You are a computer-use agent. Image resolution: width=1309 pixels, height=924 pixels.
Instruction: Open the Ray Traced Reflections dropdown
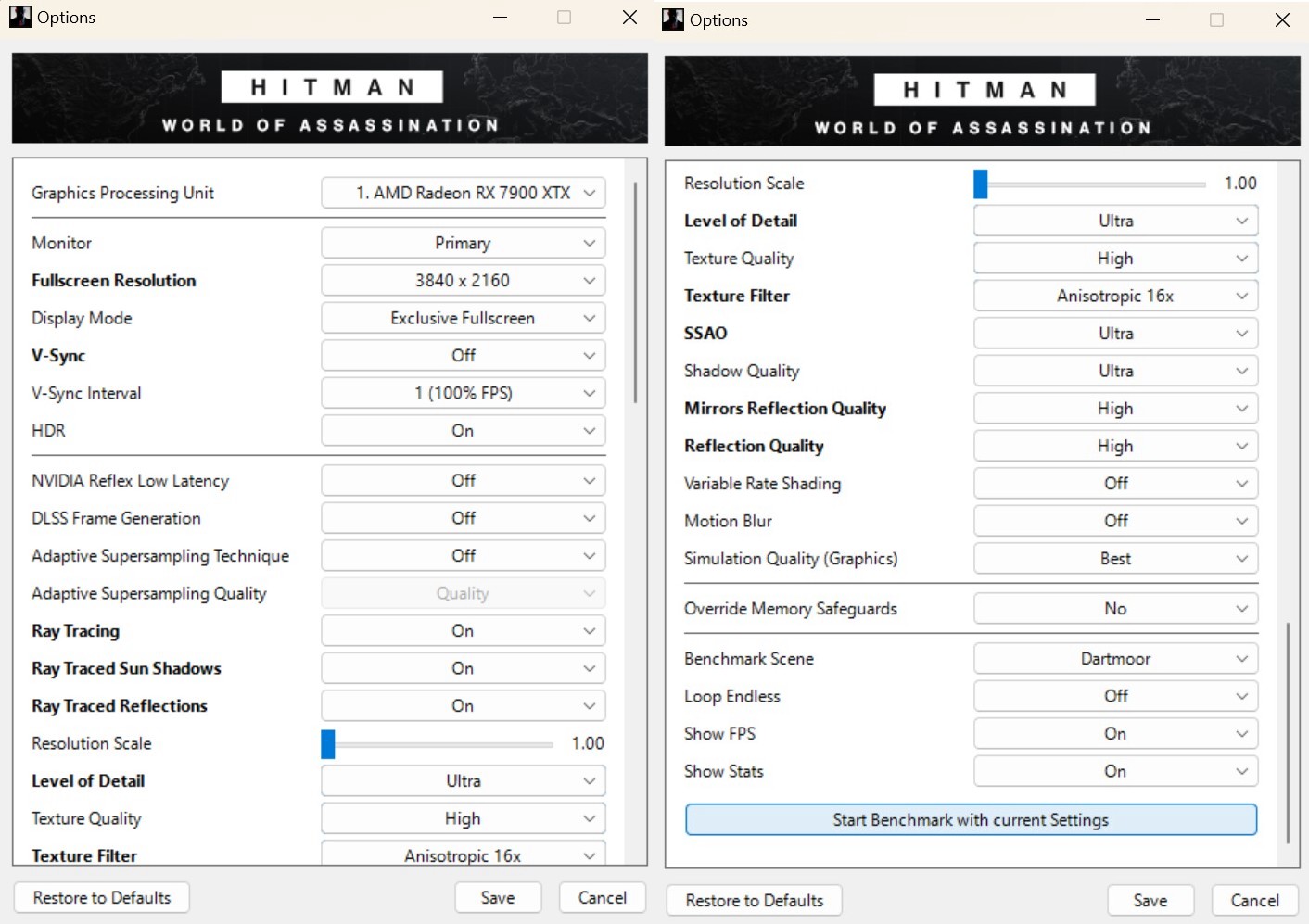(464, 705)
